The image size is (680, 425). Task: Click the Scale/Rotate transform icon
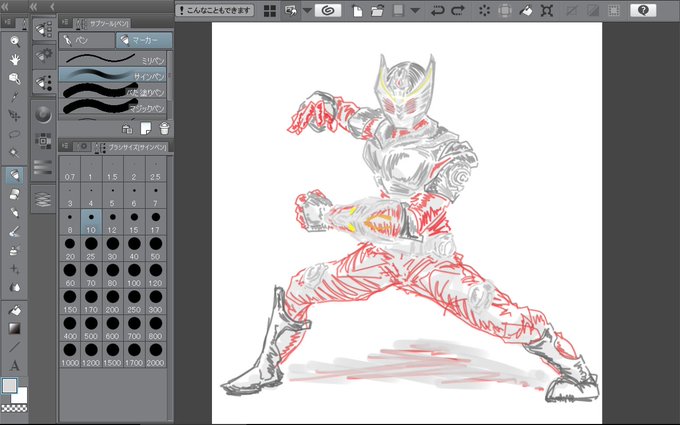pyautogui.click(x=547, y=10)
